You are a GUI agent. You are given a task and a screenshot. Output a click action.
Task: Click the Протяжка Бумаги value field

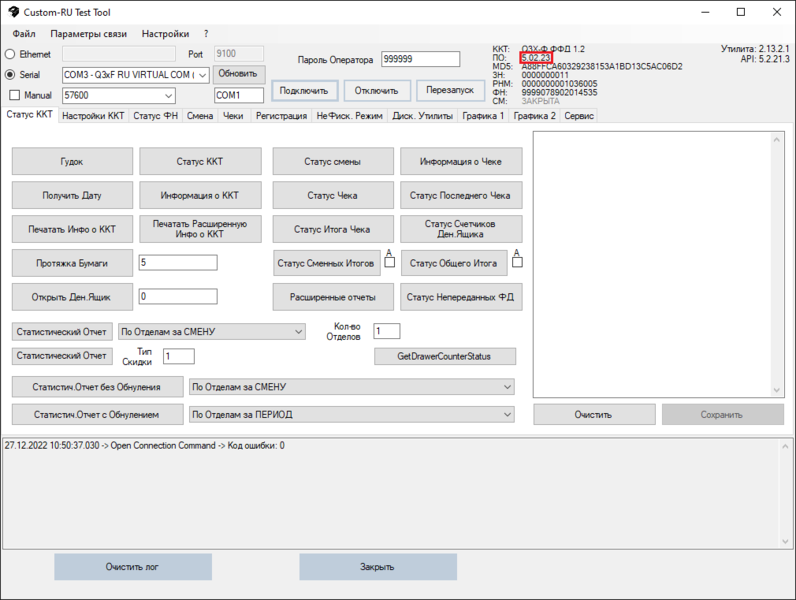178,263
